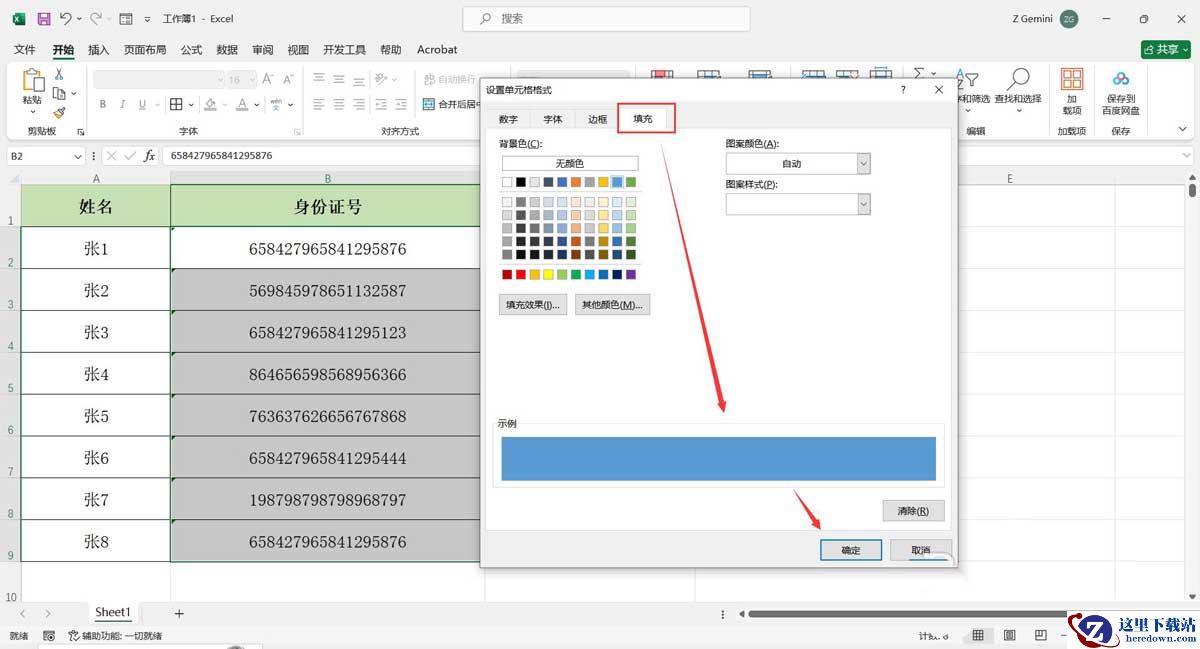This screenshot has width=1200, height=649.
Task: Open the Formulas ribbon tab
Action: tap(191, 49)
